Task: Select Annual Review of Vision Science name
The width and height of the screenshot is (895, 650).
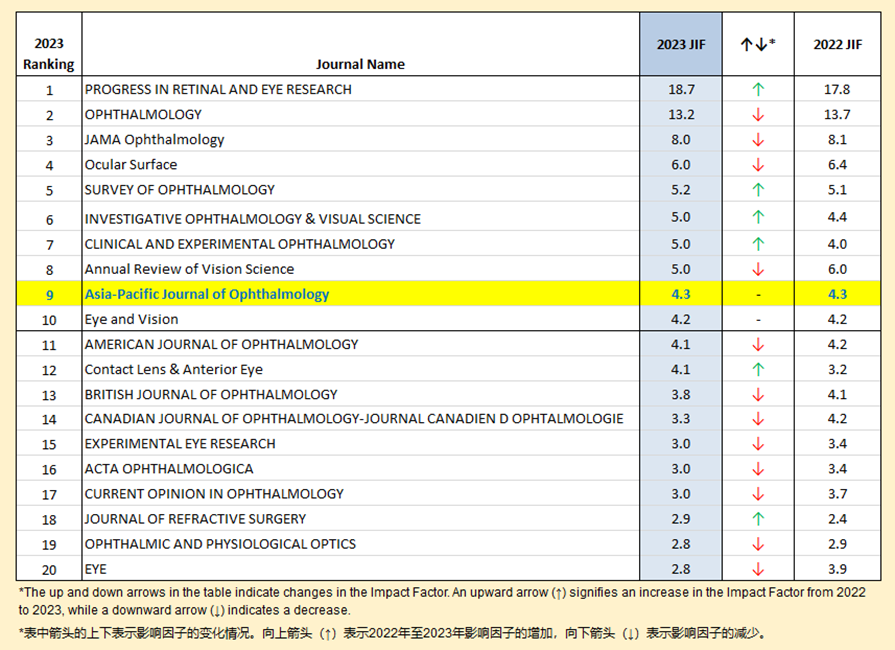Action: click(189, 269)
